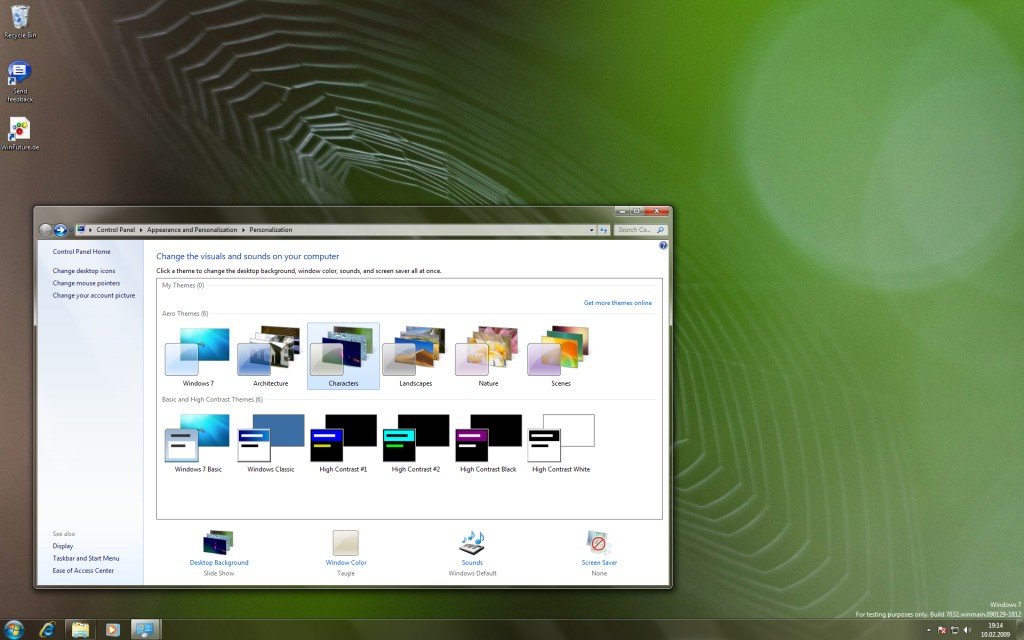Open Change mouse pointers link
Screen dimensions: 1024x640
coord(86,283)
